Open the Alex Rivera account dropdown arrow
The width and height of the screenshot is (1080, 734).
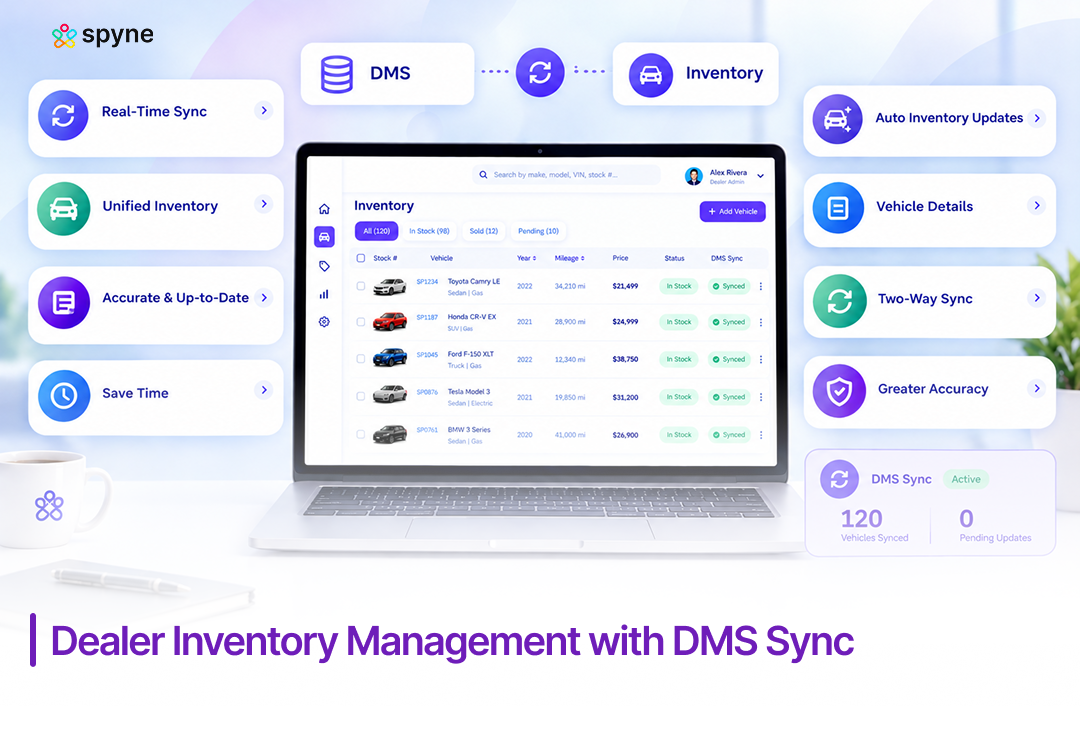(x=760, y=176)
